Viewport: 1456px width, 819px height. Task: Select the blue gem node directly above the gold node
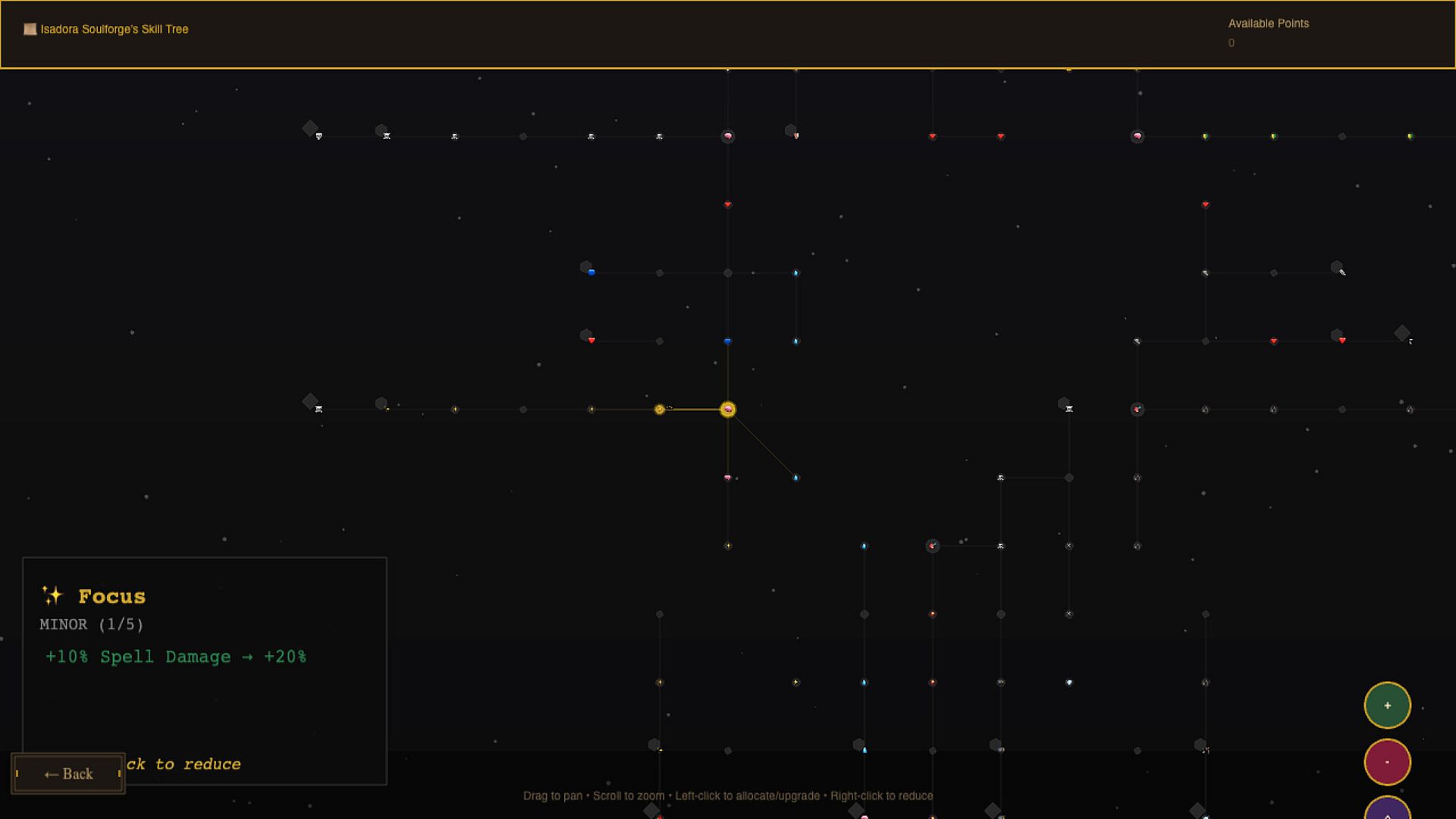click(728, 341)
